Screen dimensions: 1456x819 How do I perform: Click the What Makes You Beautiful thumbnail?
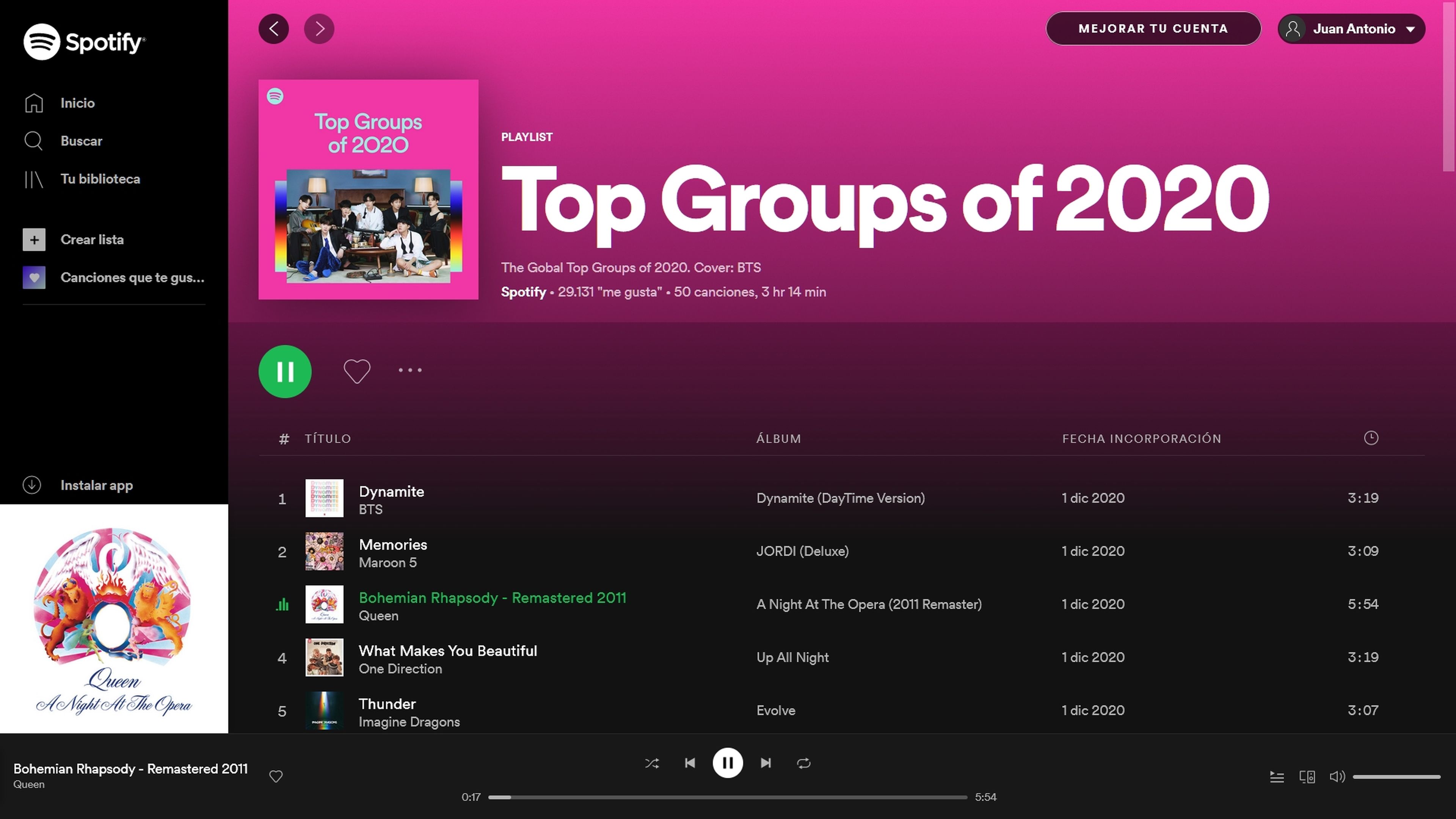[325, 657]
